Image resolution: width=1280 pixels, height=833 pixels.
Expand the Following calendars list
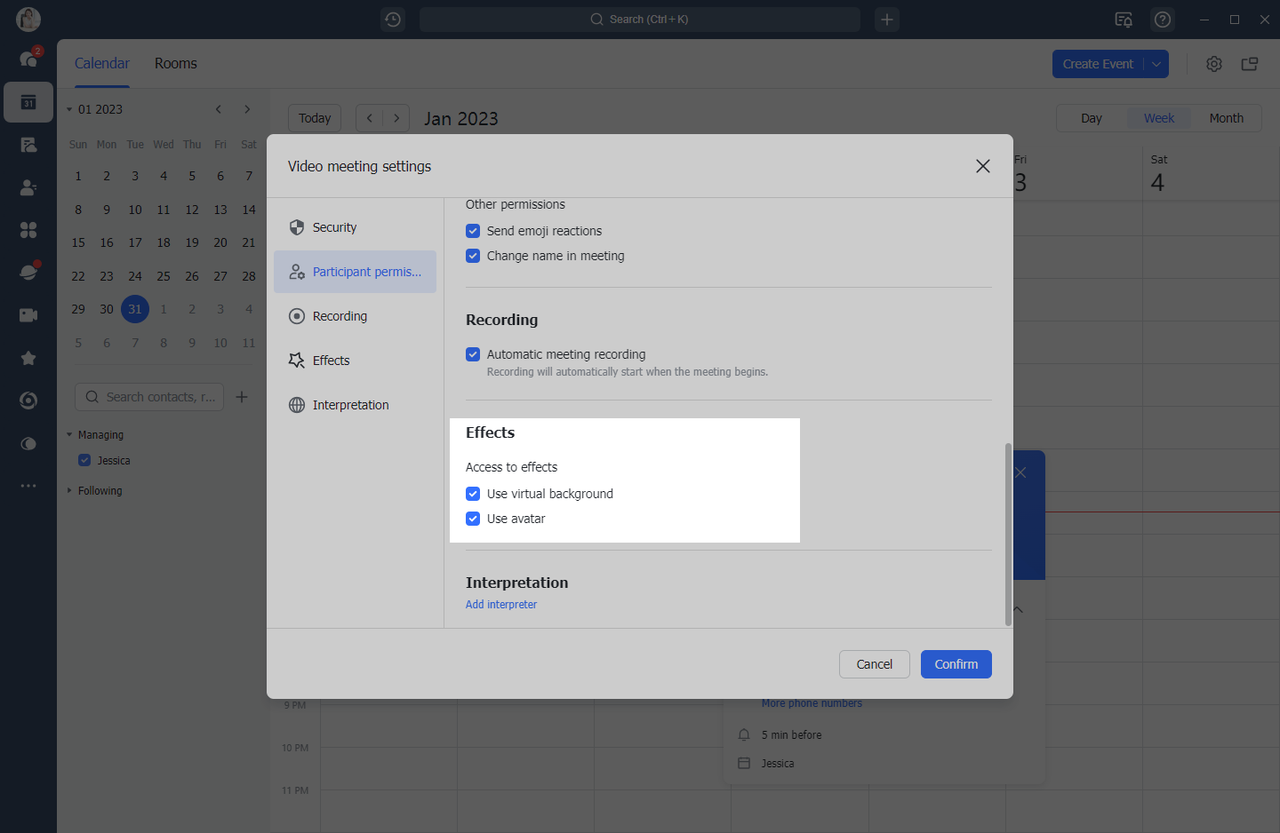click(70, 491)
